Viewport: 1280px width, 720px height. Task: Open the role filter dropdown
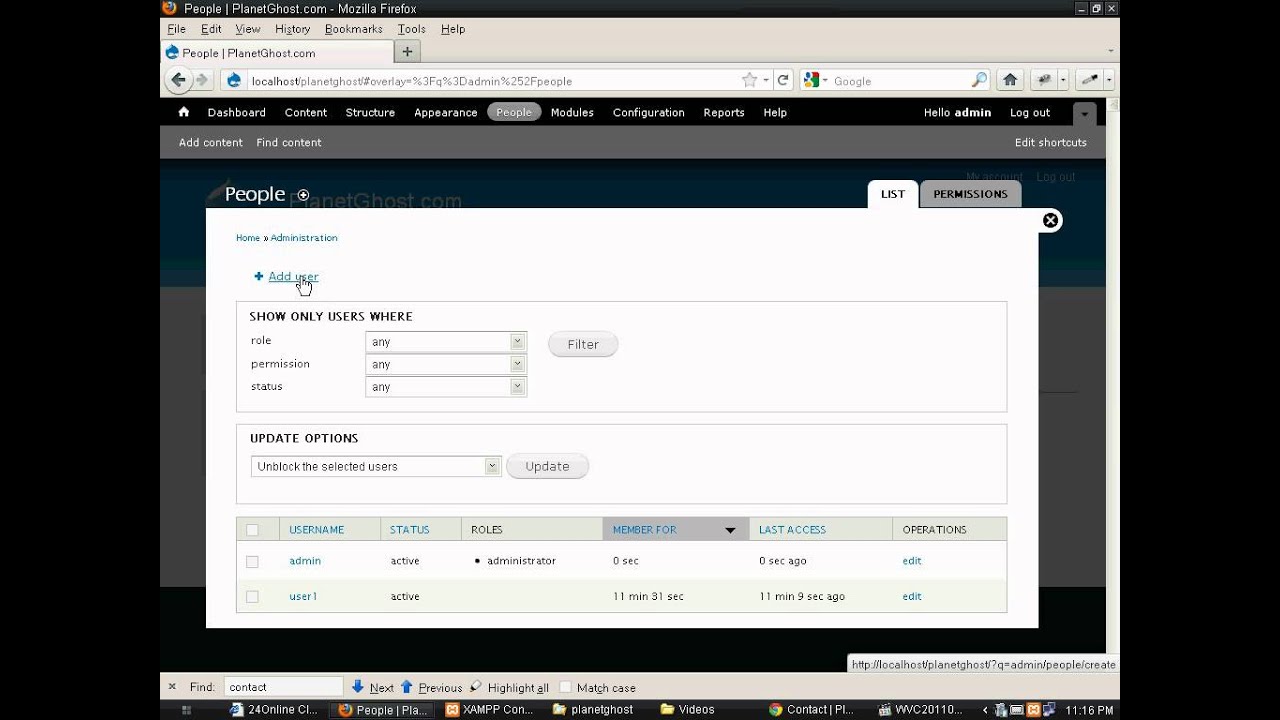tap(446, 342)
